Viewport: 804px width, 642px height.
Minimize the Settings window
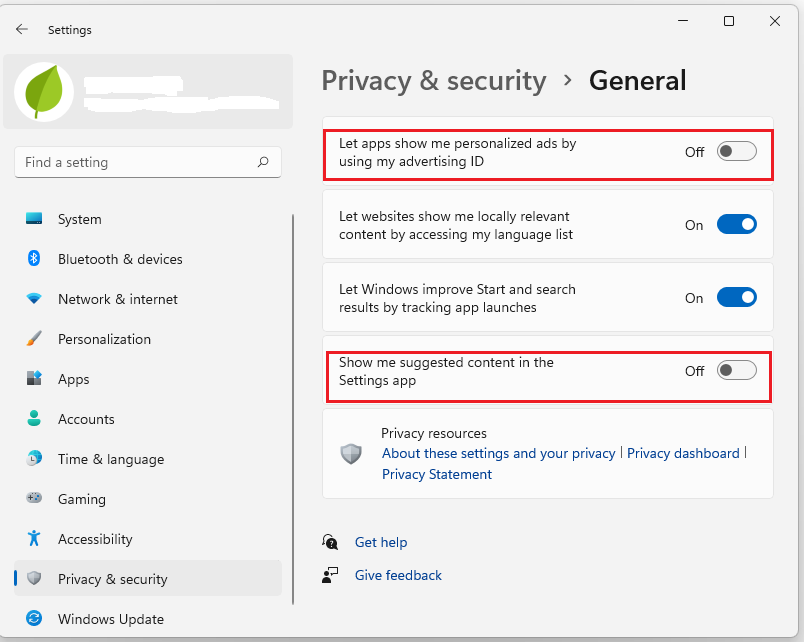coord(683,21)
